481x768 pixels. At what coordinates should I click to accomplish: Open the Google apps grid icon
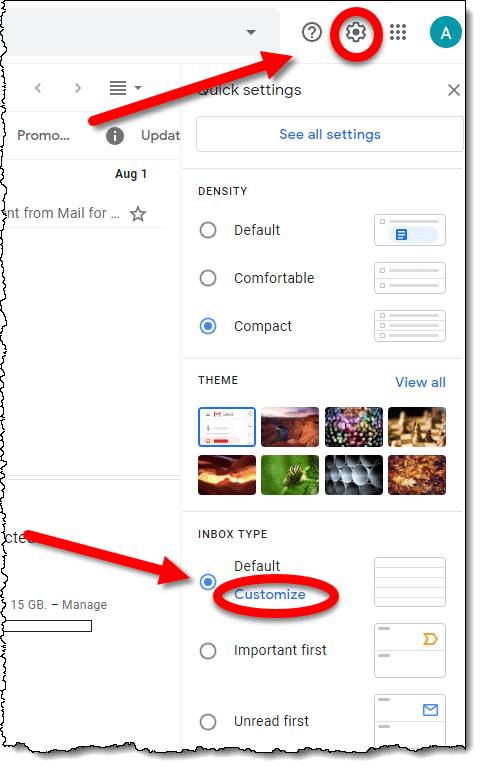[398, 32]
